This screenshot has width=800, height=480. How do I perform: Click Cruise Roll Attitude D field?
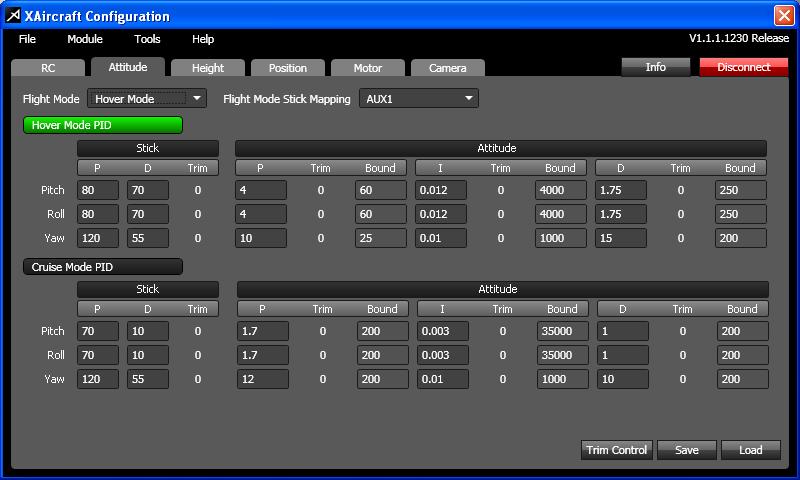click(x=622, y=355)
